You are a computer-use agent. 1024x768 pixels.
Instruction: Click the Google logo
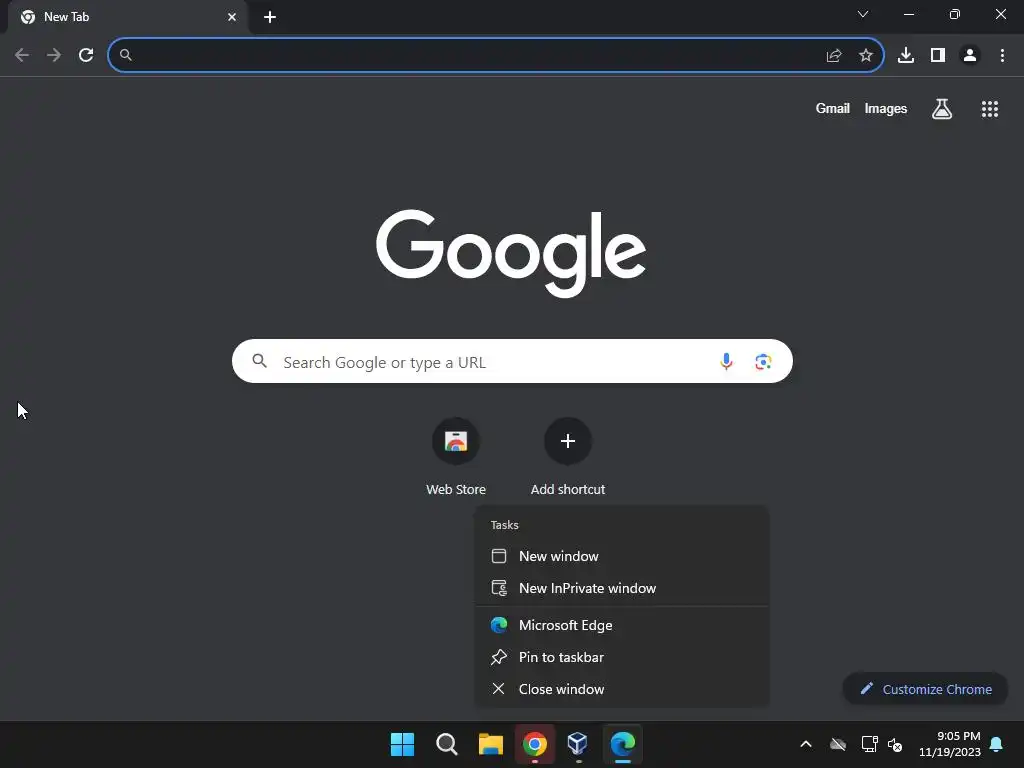click(x=511, y=253)
